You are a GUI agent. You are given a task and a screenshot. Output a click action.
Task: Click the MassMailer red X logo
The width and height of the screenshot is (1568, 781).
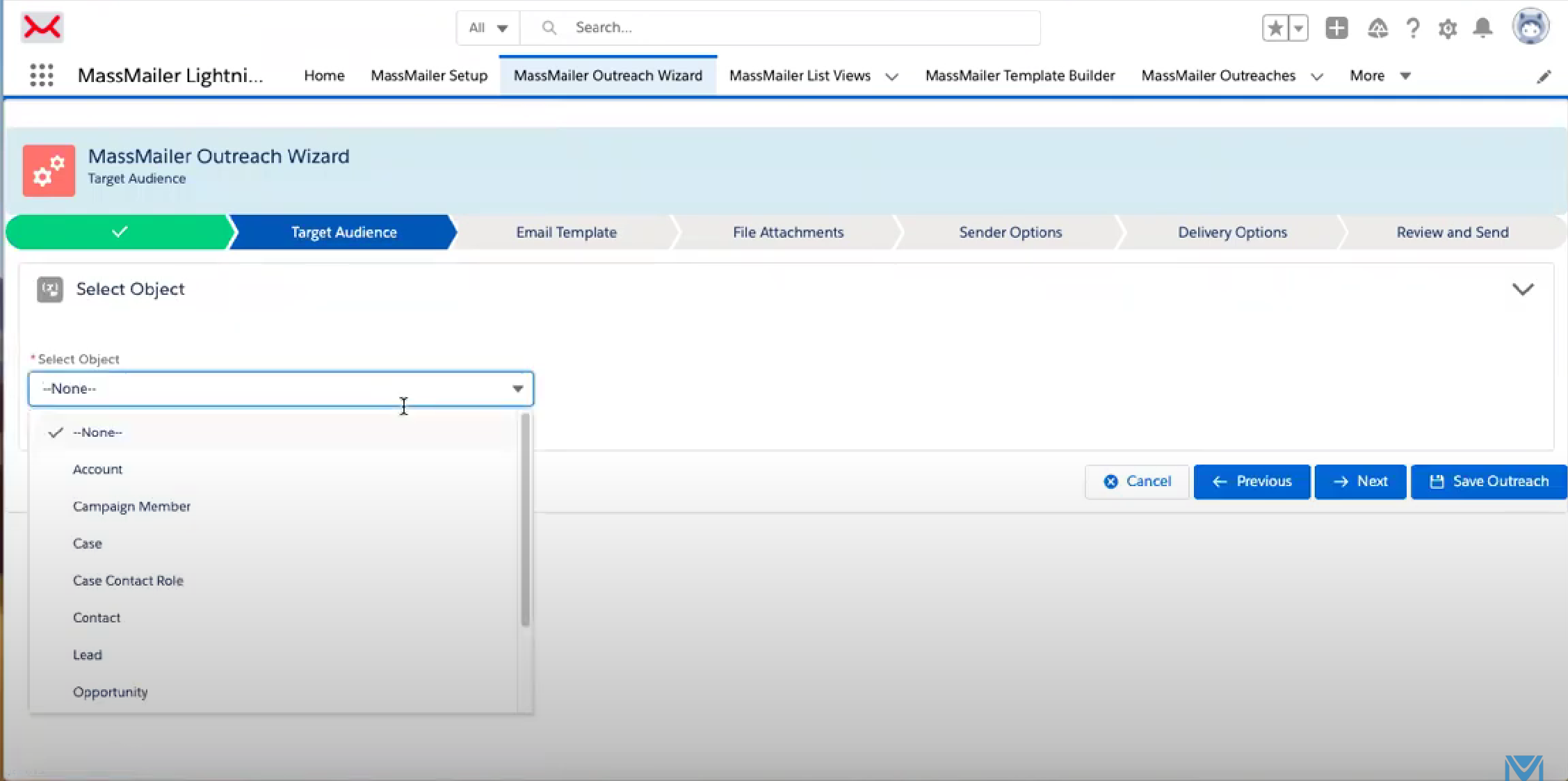pos(42,27)
